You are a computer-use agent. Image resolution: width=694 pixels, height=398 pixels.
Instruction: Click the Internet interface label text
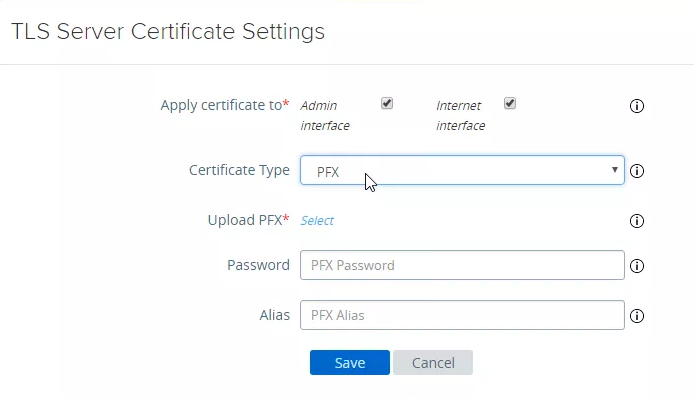(460, 116)
